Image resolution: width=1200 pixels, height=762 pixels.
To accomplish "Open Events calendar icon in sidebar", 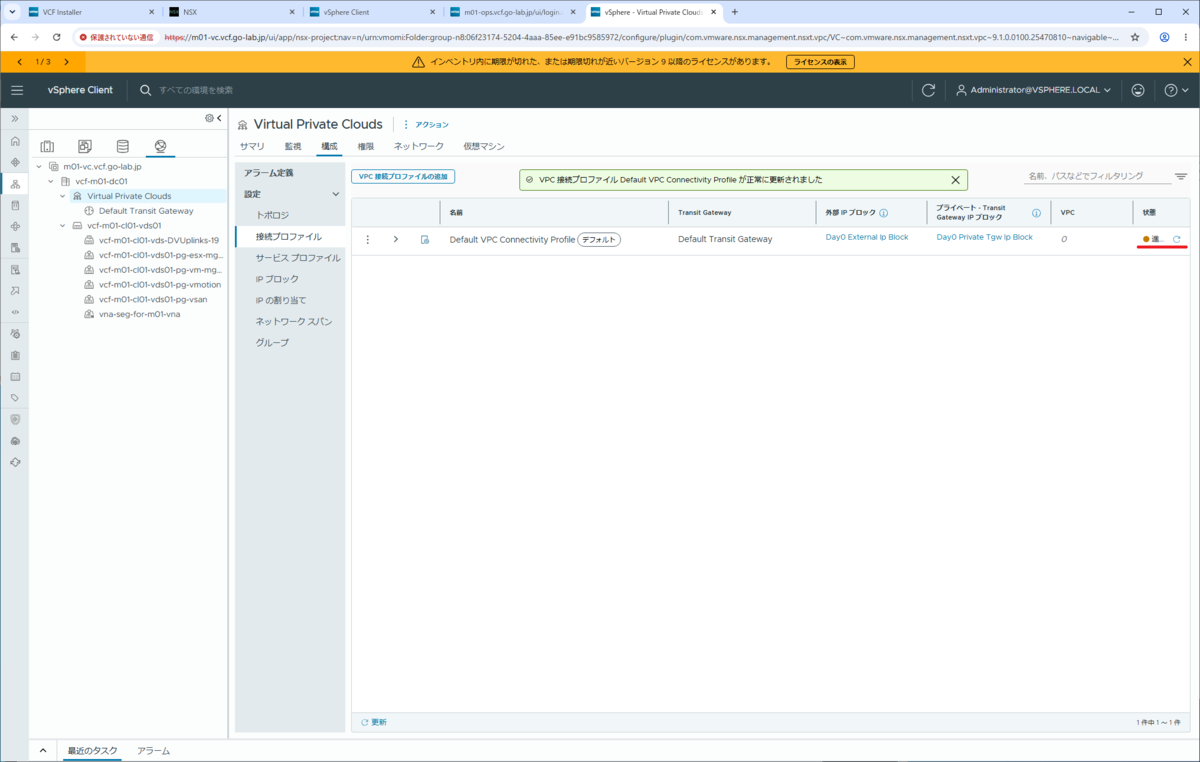I will pos(15,377).
